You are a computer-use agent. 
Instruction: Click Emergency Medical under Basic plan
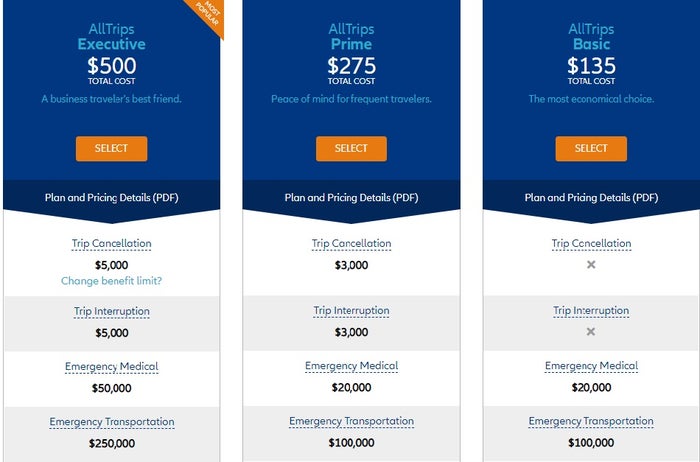[591, 366]
